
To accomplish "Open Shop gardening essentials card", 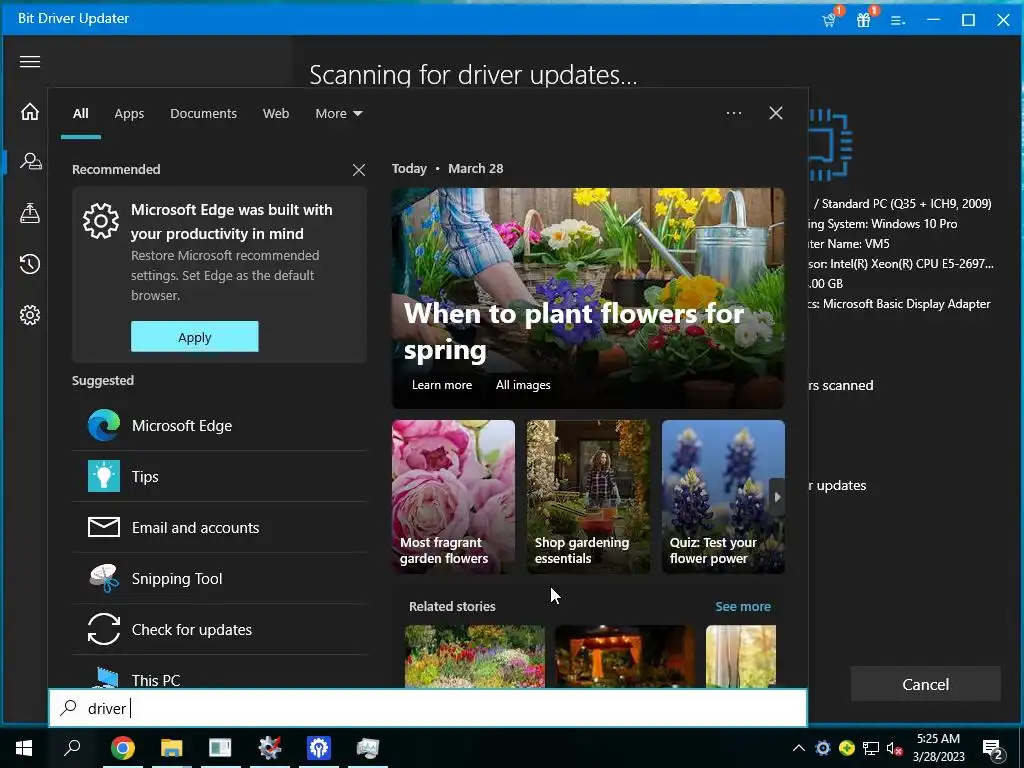I will [588, 497].
